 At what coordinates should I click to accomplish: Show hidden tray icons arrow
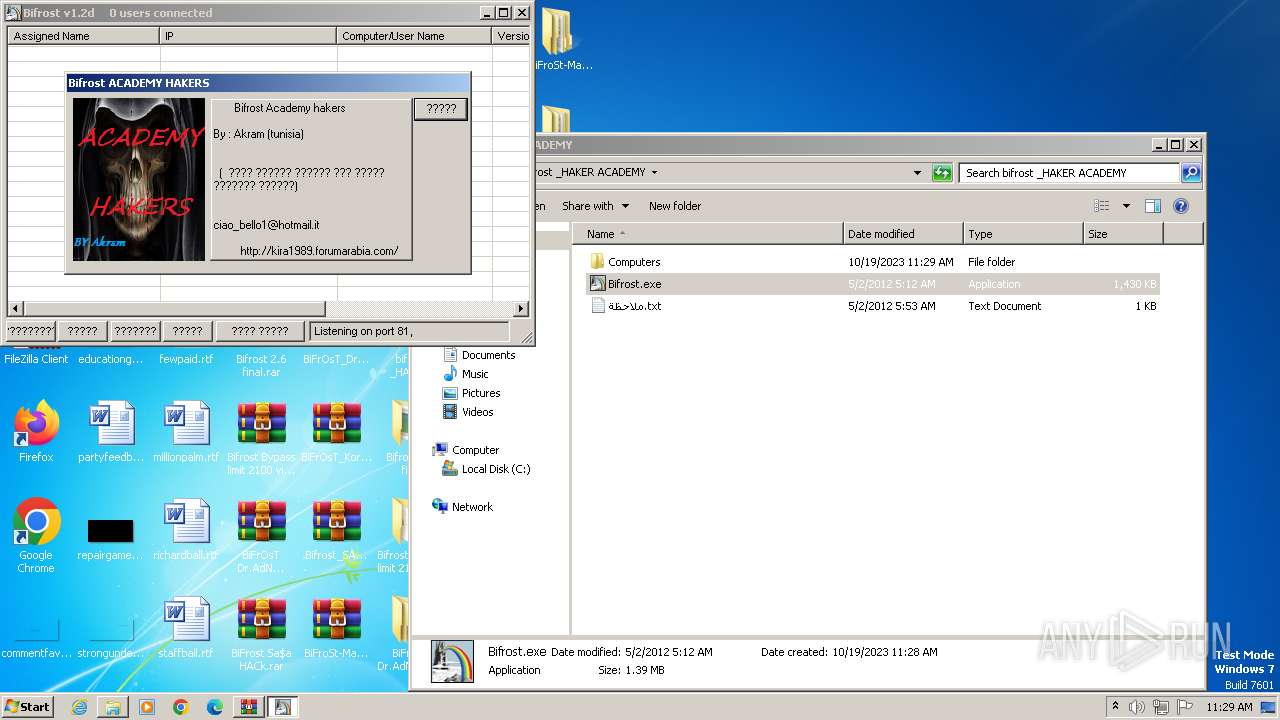pos(1115,707)
